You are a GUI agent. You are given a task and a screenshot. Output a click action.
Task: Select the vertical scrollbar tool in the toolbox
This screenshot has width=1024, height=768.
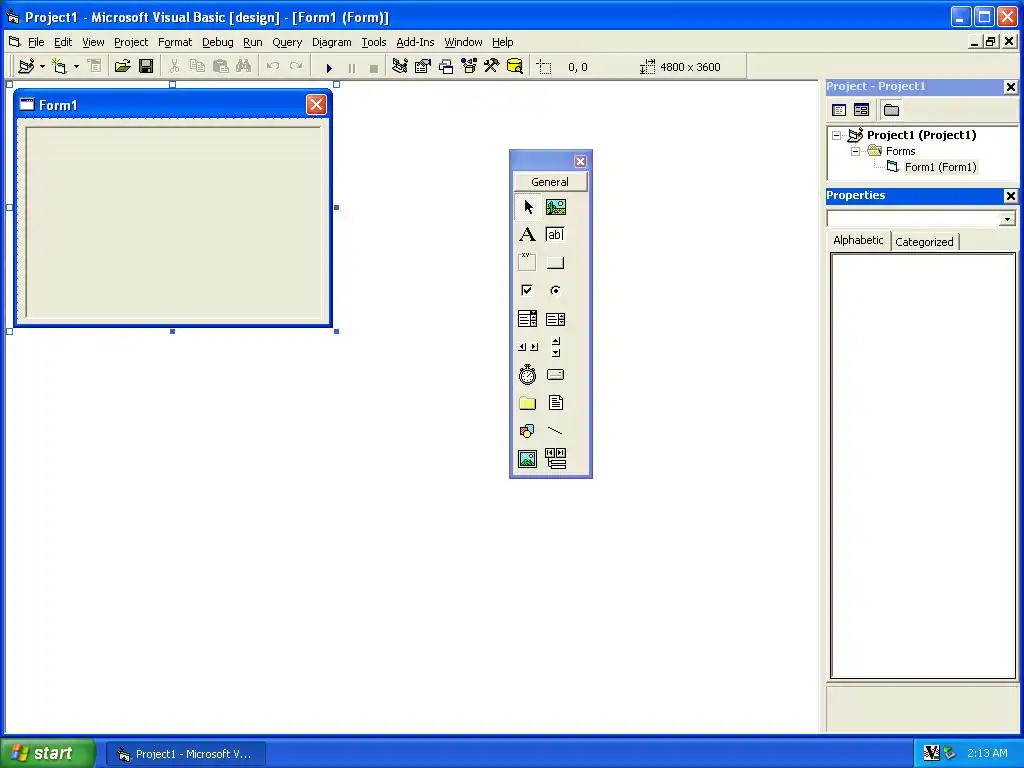[x=556, y=347]
